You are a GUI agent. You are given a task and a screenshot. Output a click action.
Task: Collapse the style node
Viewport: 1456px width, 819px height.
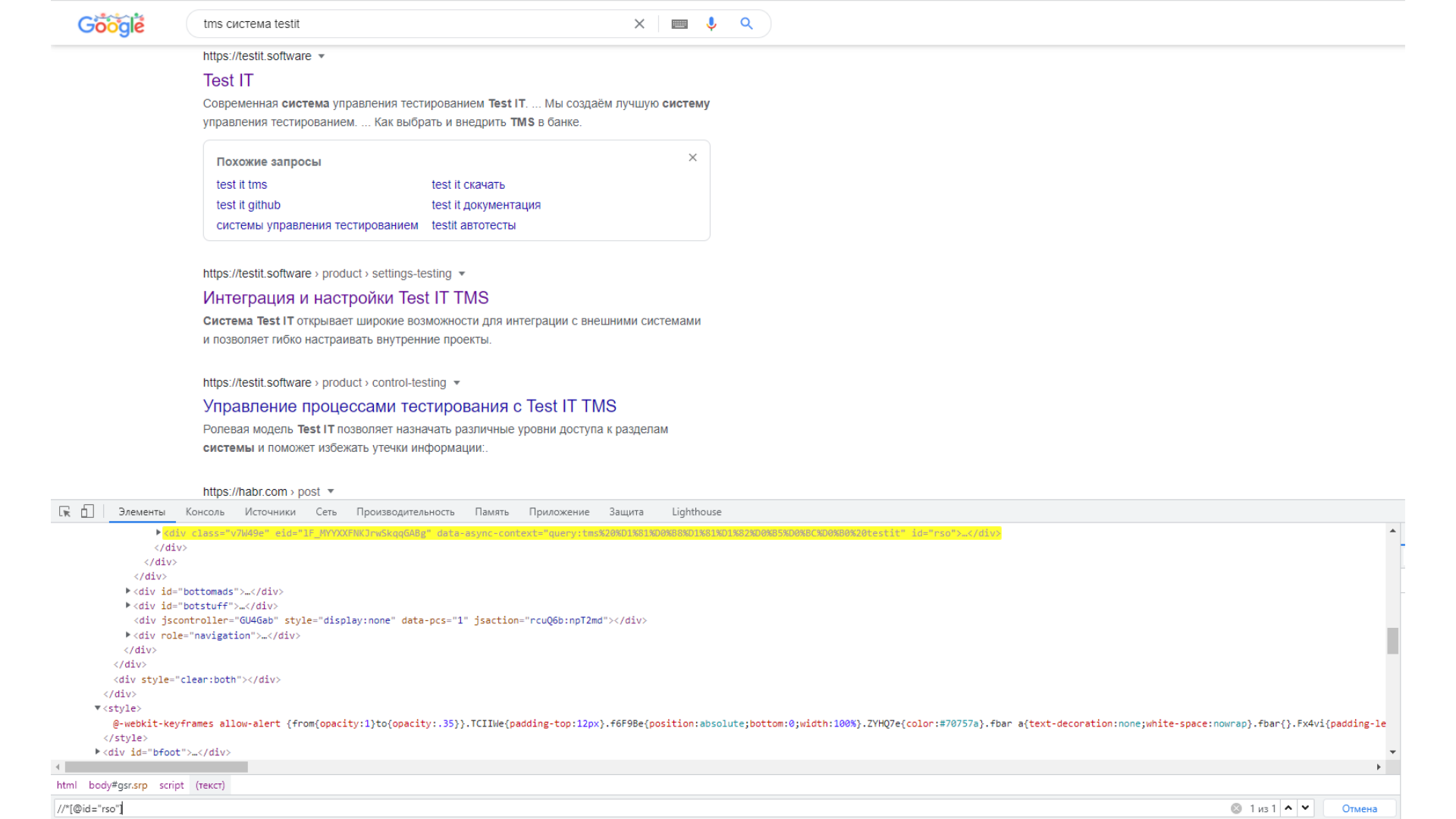click(98, 708)
